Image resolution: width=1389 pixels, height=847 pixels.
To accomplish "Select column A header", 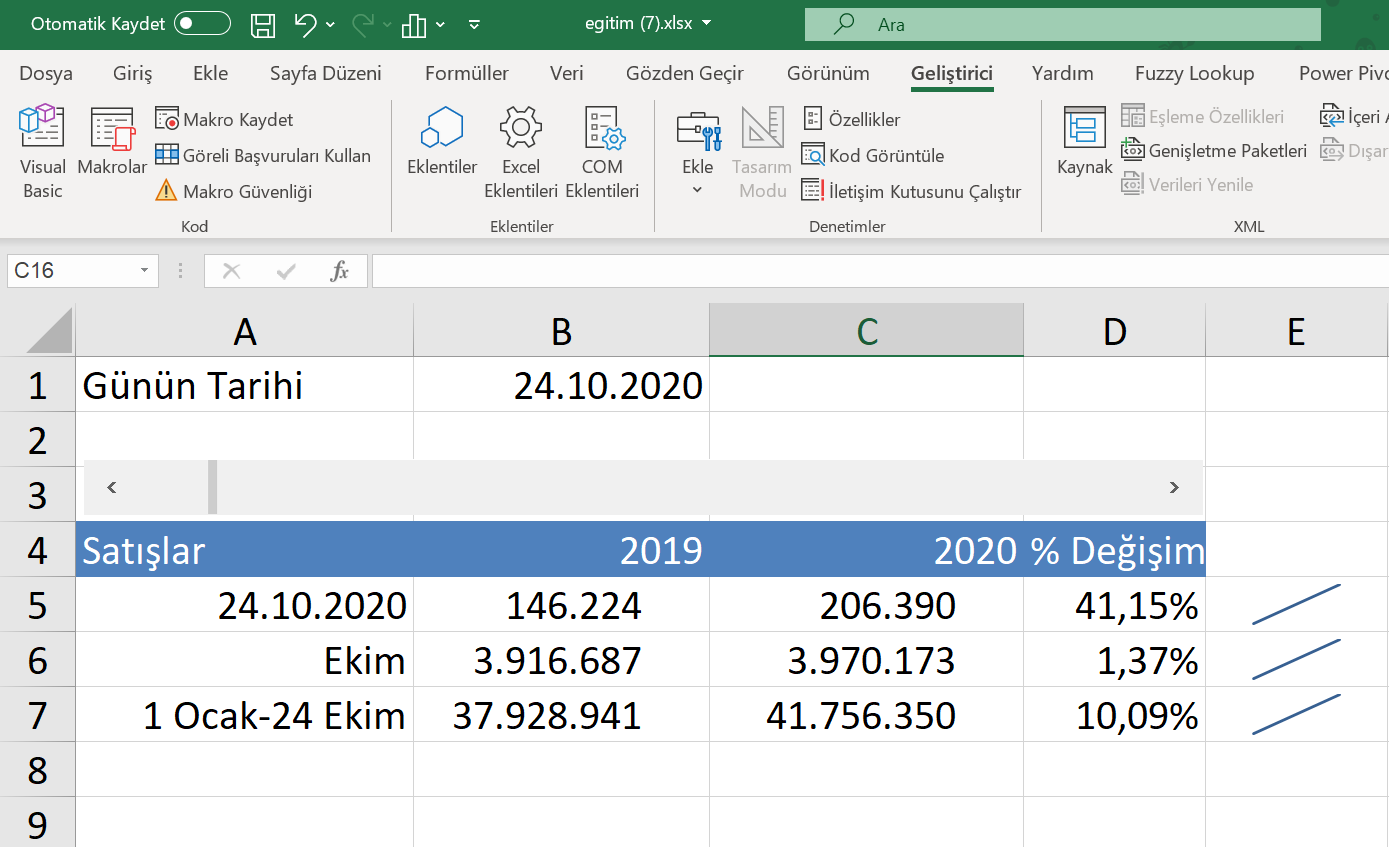I will click(x=245, y=331).
